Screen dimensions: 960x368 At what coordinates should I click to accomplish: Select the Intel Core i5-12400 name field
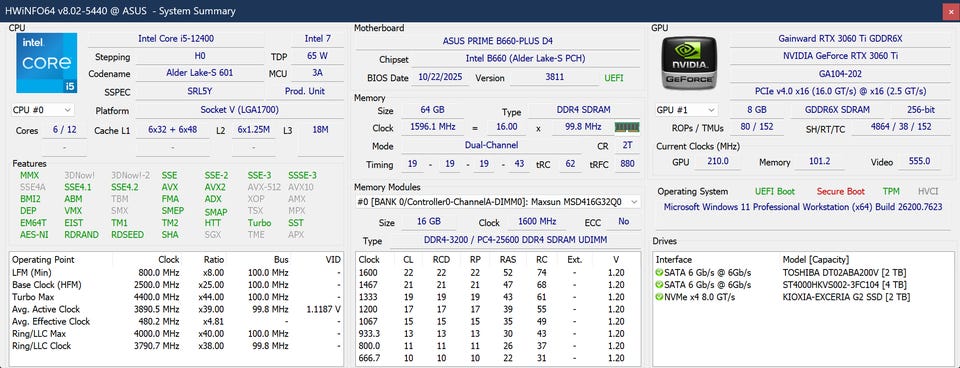pos(176,39)
